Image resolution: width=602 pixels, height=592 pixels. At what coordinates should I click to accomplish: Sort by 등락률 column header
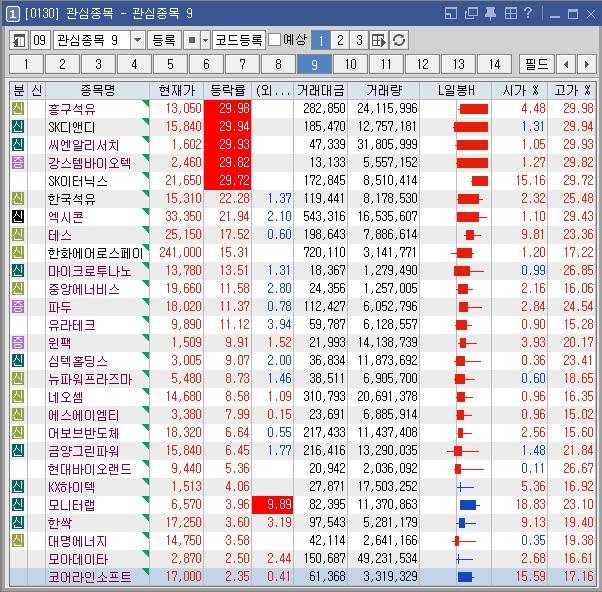click(x=228, y=91)
